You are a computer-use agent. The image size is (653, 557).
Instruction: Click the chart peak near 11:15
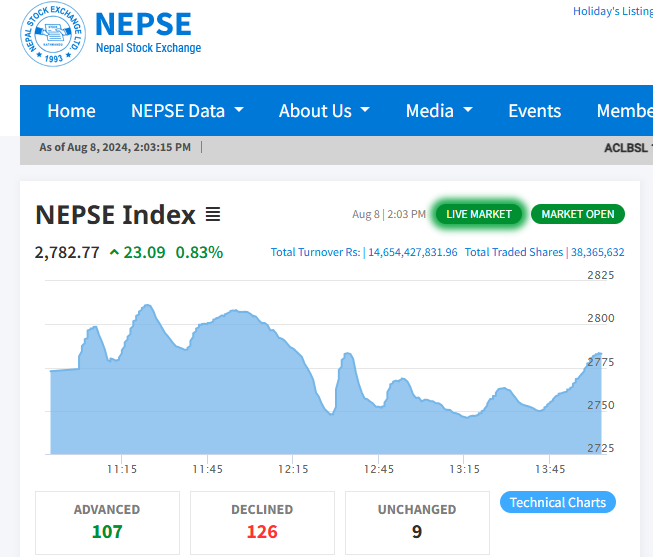coord(148,306)
